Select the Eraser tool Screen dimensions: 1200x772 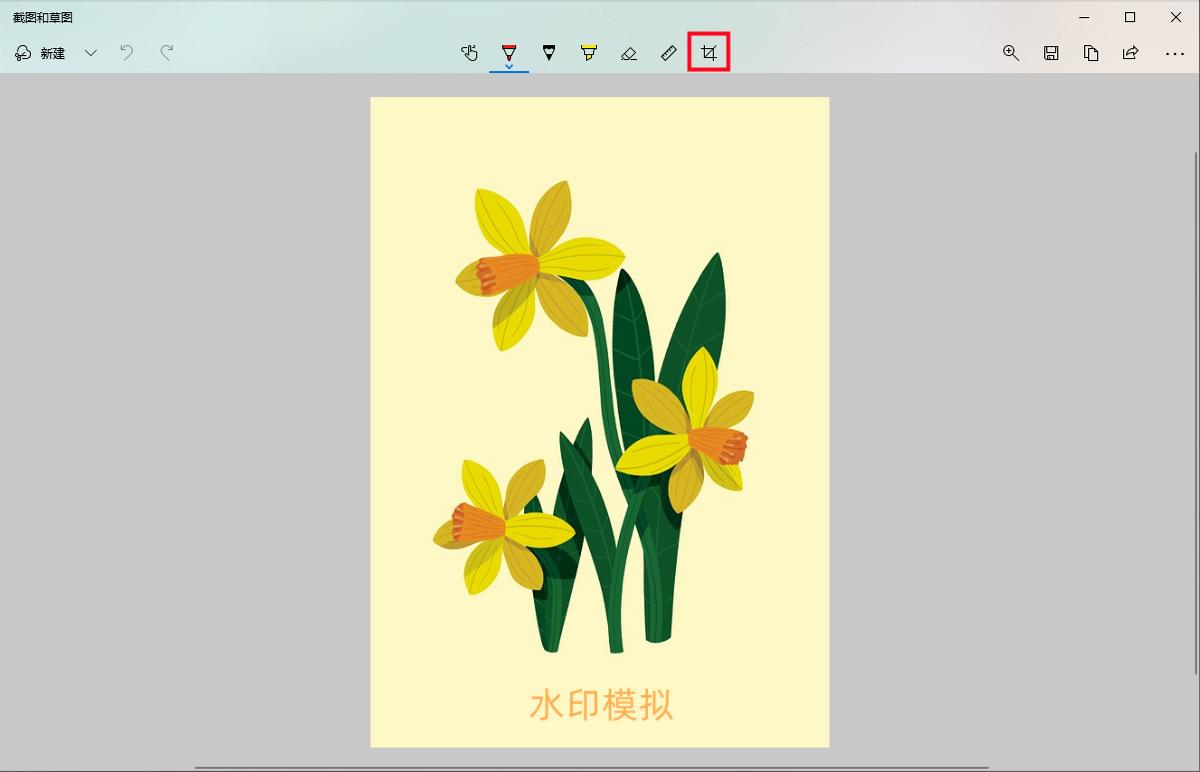pyautogui.click(x=629, y=52)
